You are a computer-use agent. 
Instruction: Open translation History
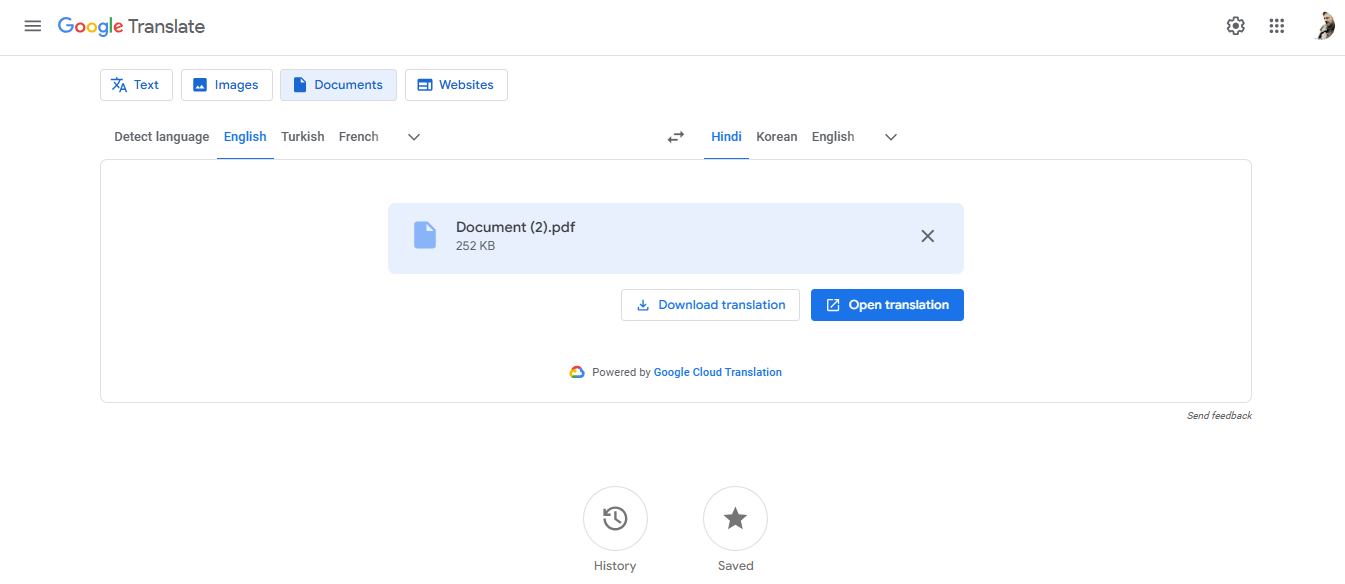point(615,518)
